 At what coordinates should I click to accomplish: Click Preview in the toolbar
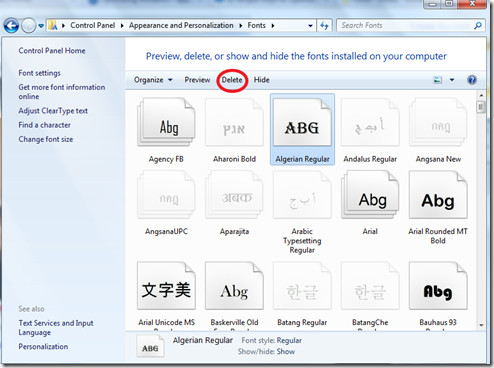coord(197,80)
